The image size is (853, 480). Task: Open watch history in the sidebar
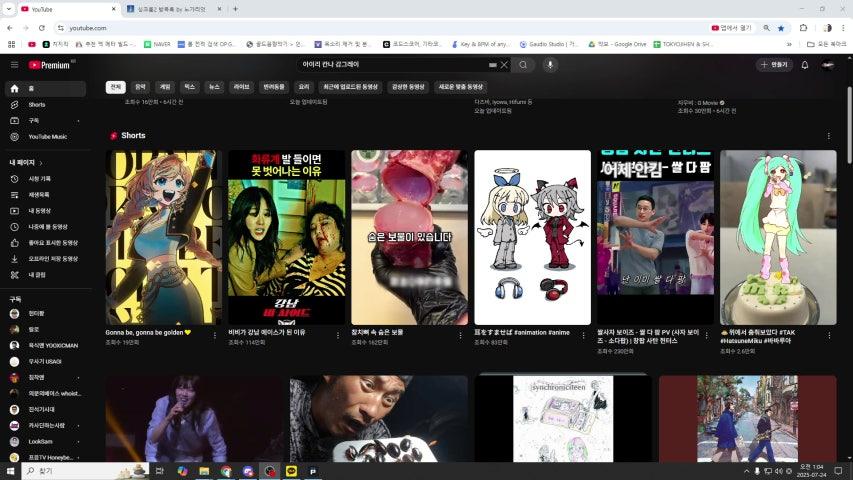(x=46, y=179)
